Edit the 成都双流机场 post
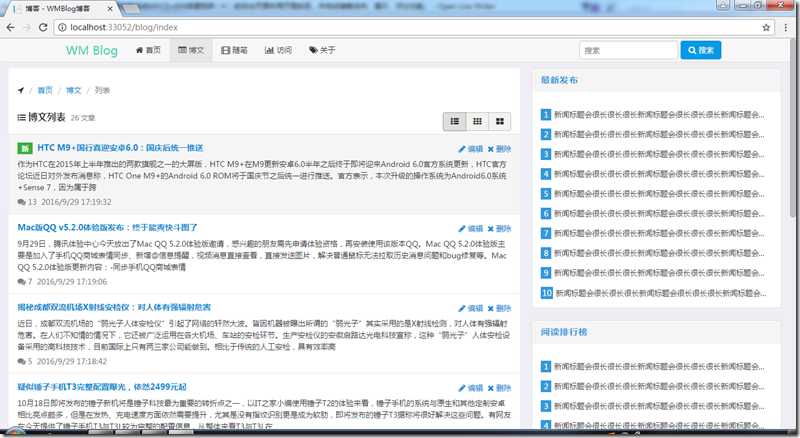This screenshot has width=800, height=438. click(x=470, y=308)
